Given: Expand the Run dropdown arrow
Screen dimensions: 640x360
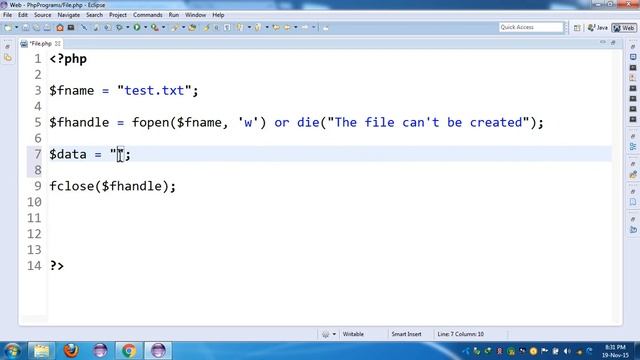Looking at the screenshot, I should point(145,27).
